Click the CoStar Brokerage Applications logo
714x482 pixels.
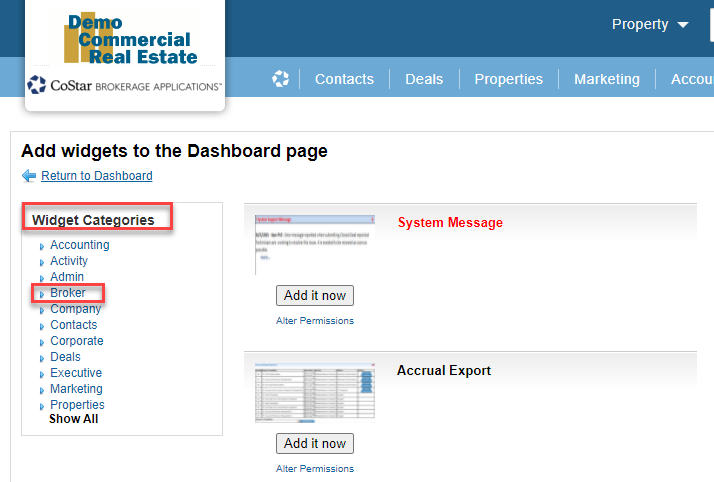125,85
